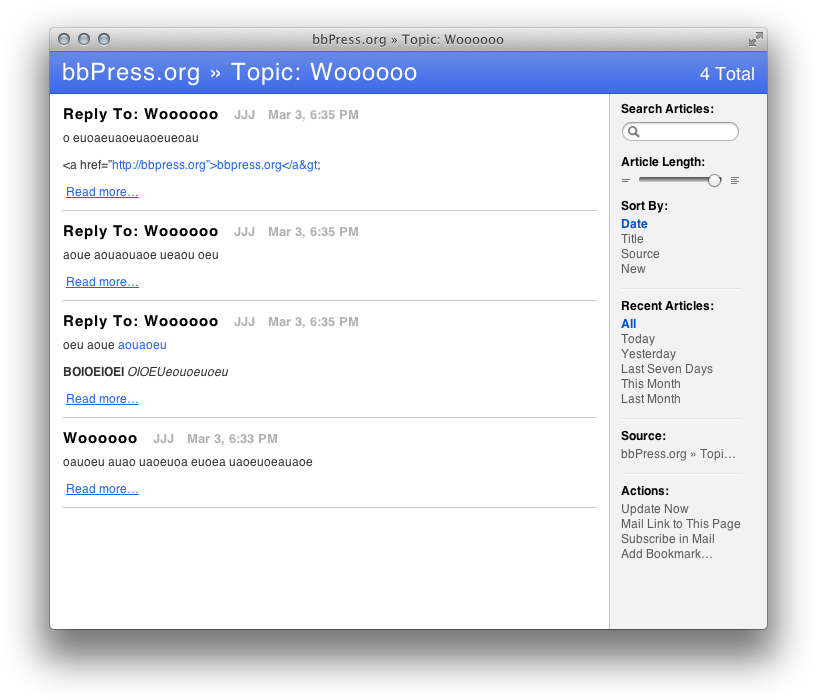
Task: Sort articles by Source
Action: point(640,254)
